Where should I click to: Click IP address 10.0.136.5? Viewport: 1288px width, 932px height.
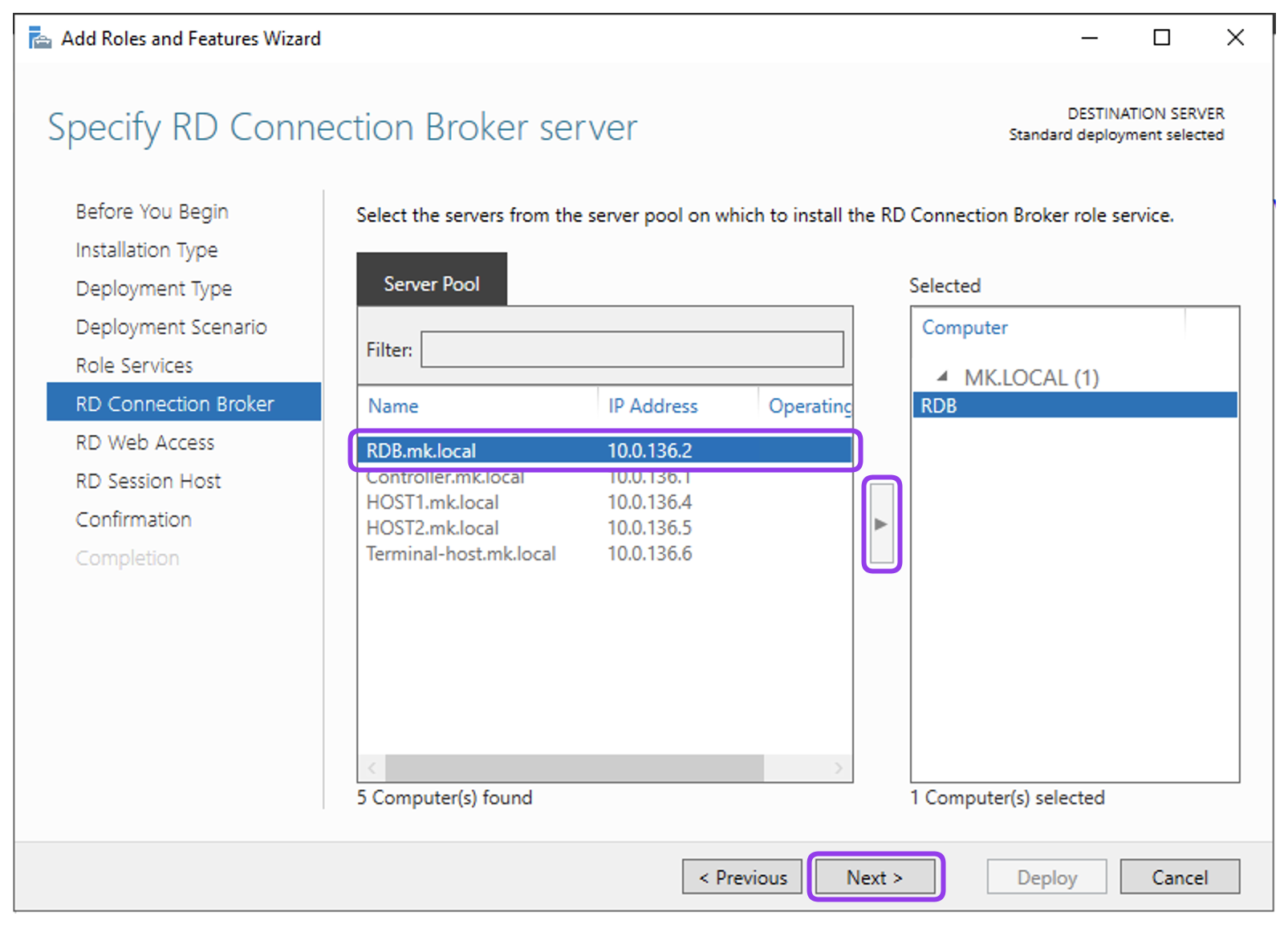tap(649, 528)
